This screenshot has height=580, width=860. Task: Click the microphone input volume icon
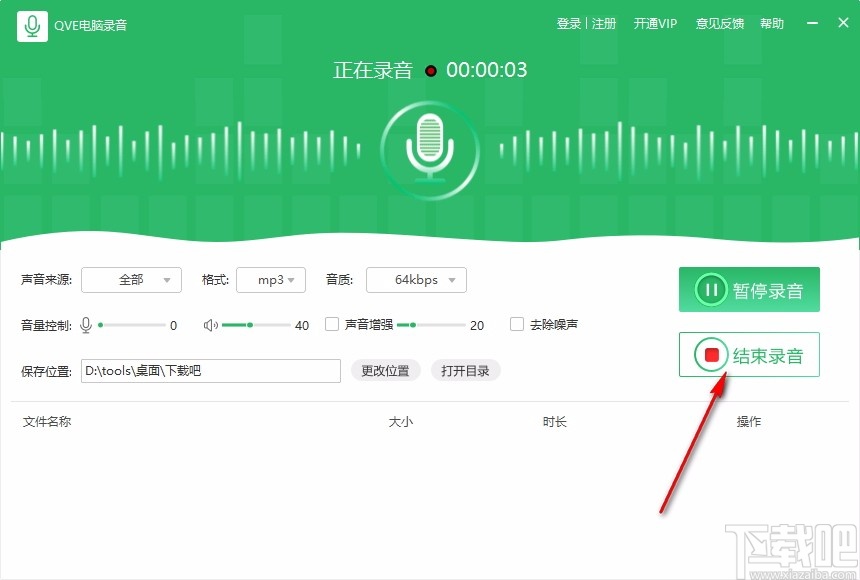(86, 324)
